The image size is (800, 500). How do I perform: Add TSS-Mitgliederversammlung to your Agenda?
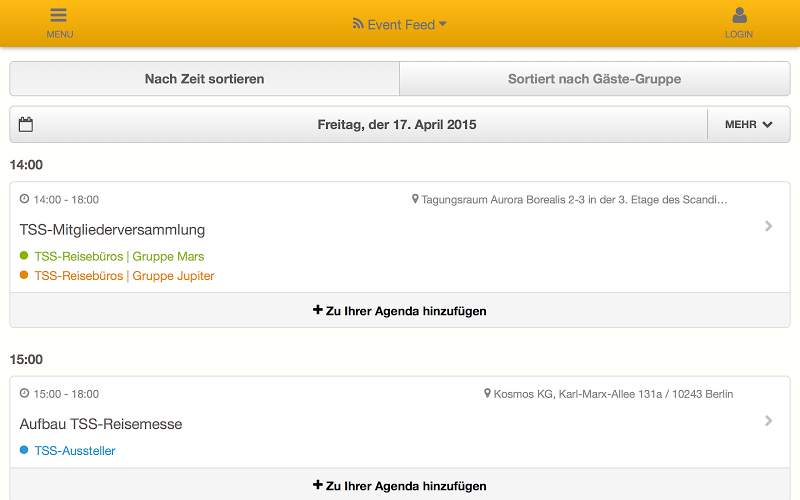click(x=400, y=310)
